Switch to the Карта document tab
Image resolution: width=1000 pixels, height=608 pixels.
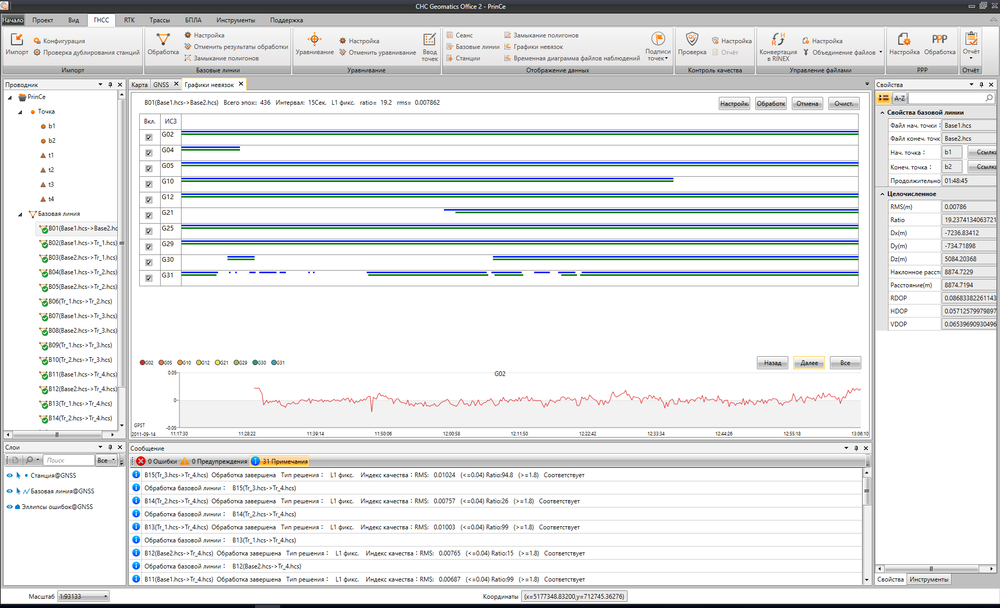click(140, 84)
